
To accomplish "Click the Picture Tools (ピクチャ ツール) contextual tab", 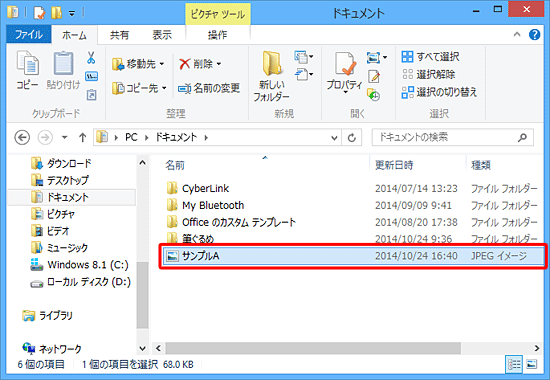I will tap(217, 14).
